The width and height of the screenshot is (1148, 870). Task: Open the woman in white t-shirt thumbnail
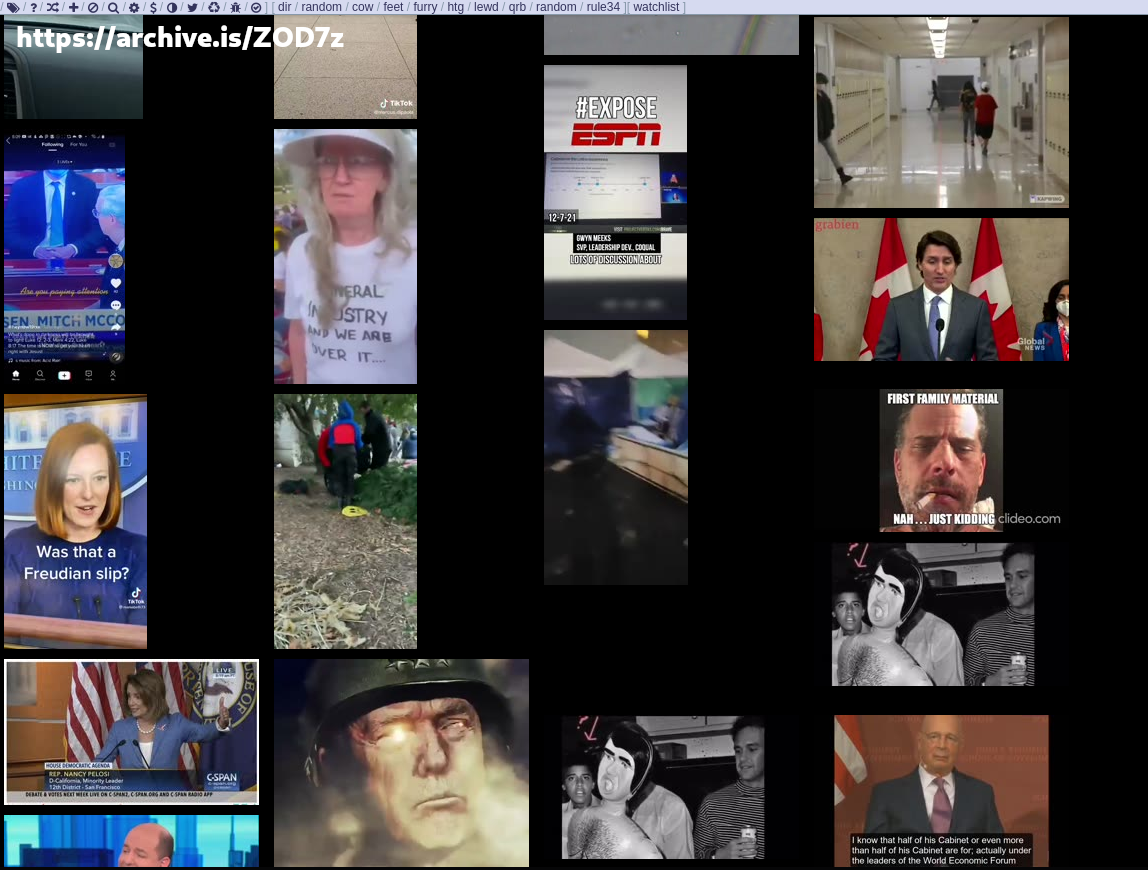tap(346, 256)
